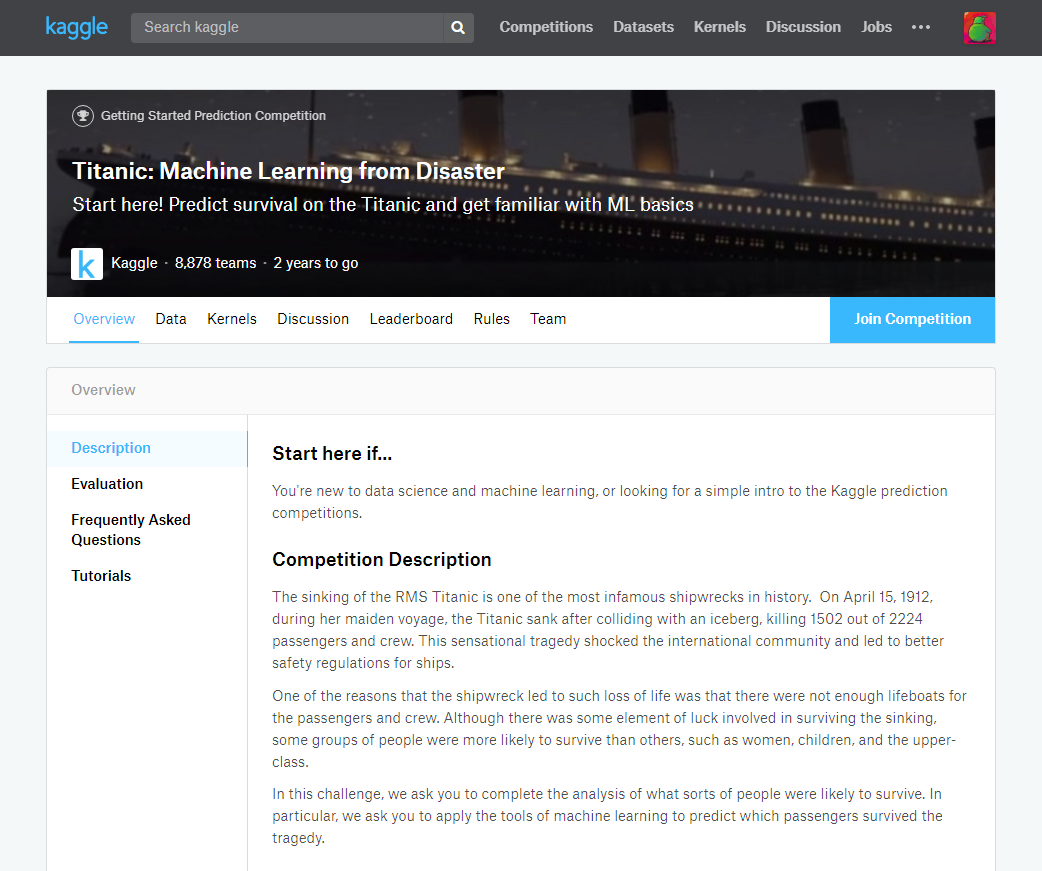
Task: Click 'Getting Started Prediction Competition' label
Action: [213, 116]
